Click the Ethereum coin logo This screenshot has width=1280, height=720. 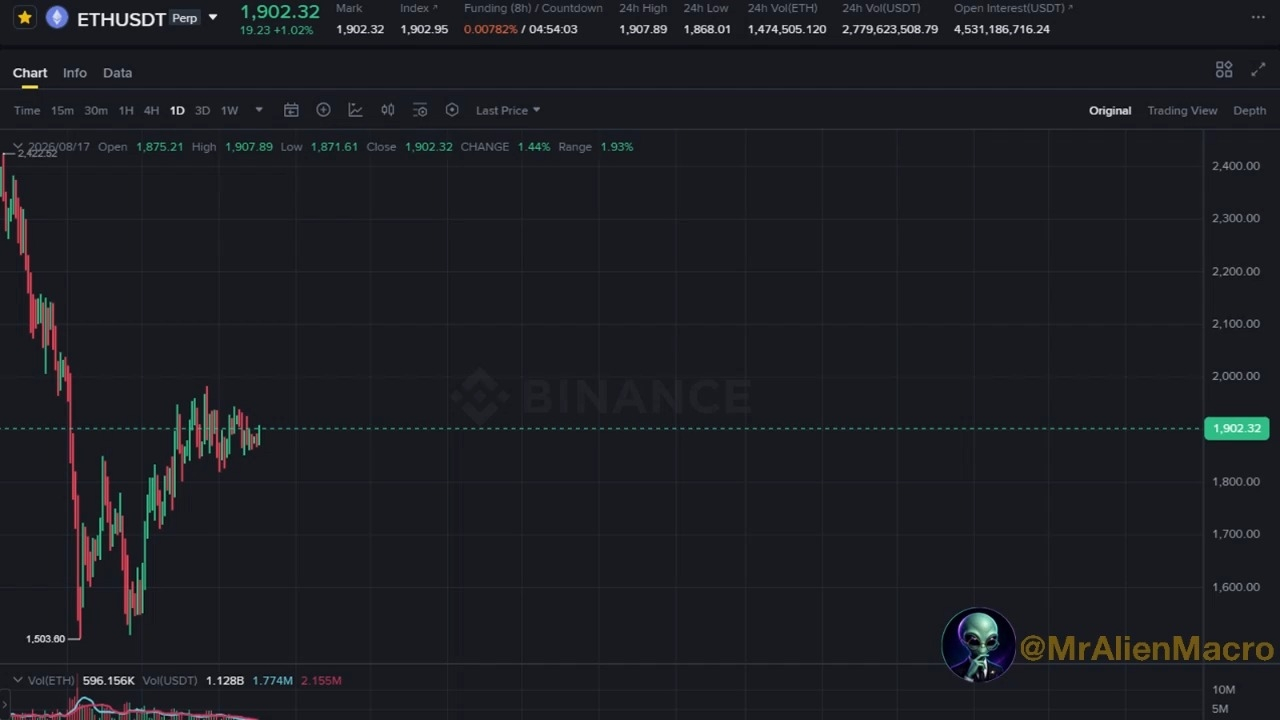57,18
